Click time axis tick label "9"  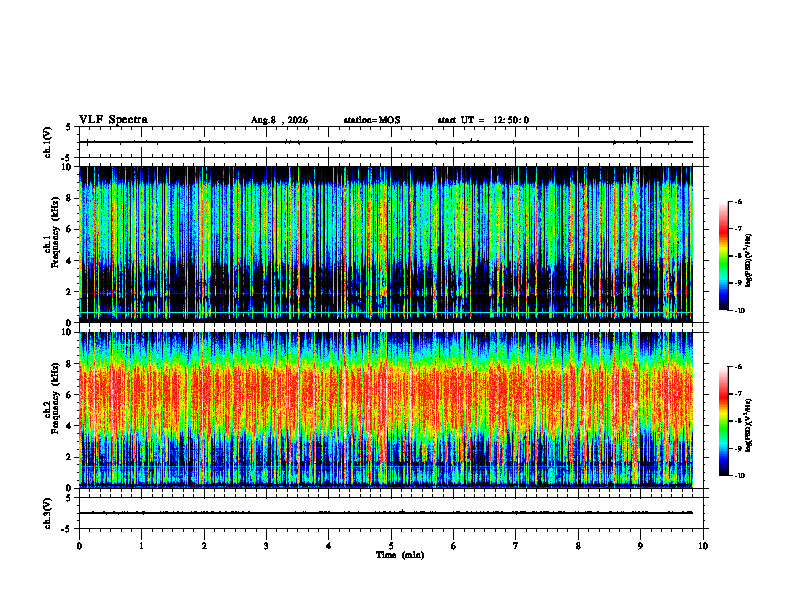point(640,546)
